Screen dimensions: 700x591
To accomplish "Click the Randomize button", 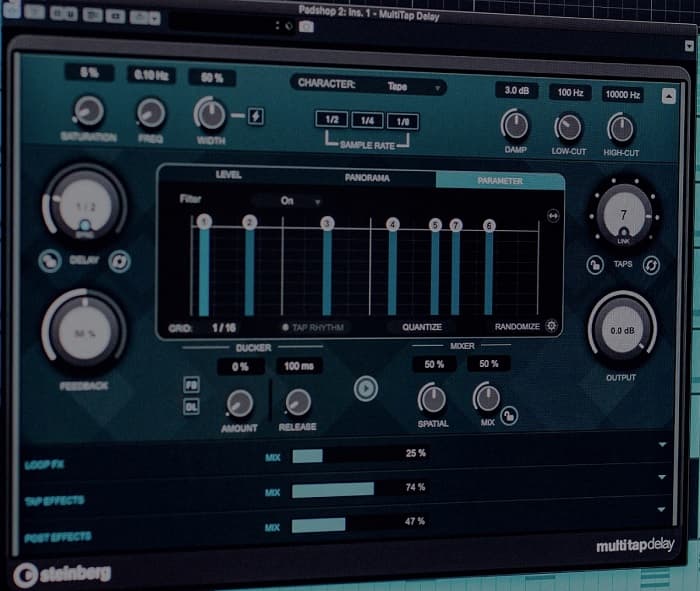I will click(517, 327).
